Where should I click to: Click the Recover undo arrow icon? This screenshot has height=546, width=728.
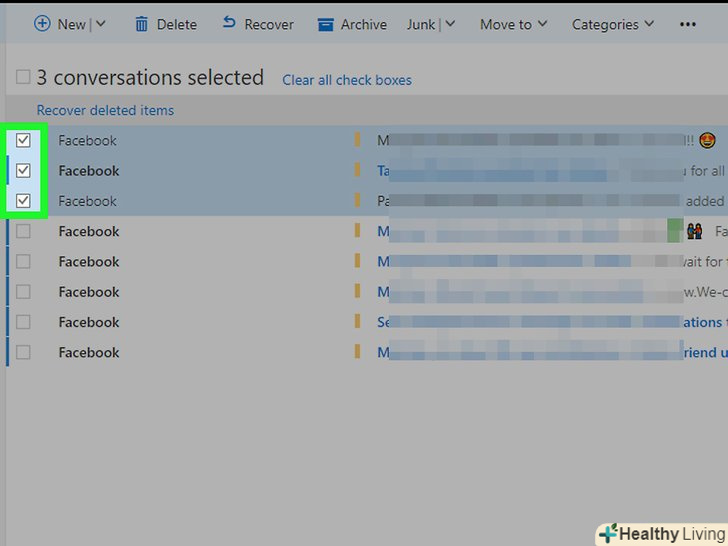(229, 22)
